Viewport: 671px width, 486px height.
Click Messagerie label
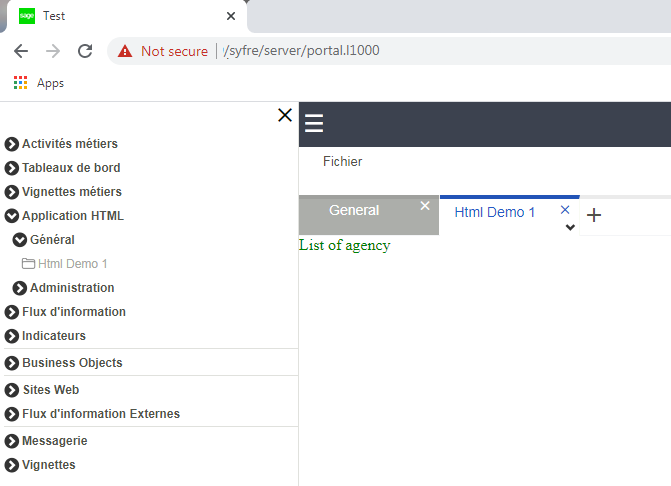[55, 440]
